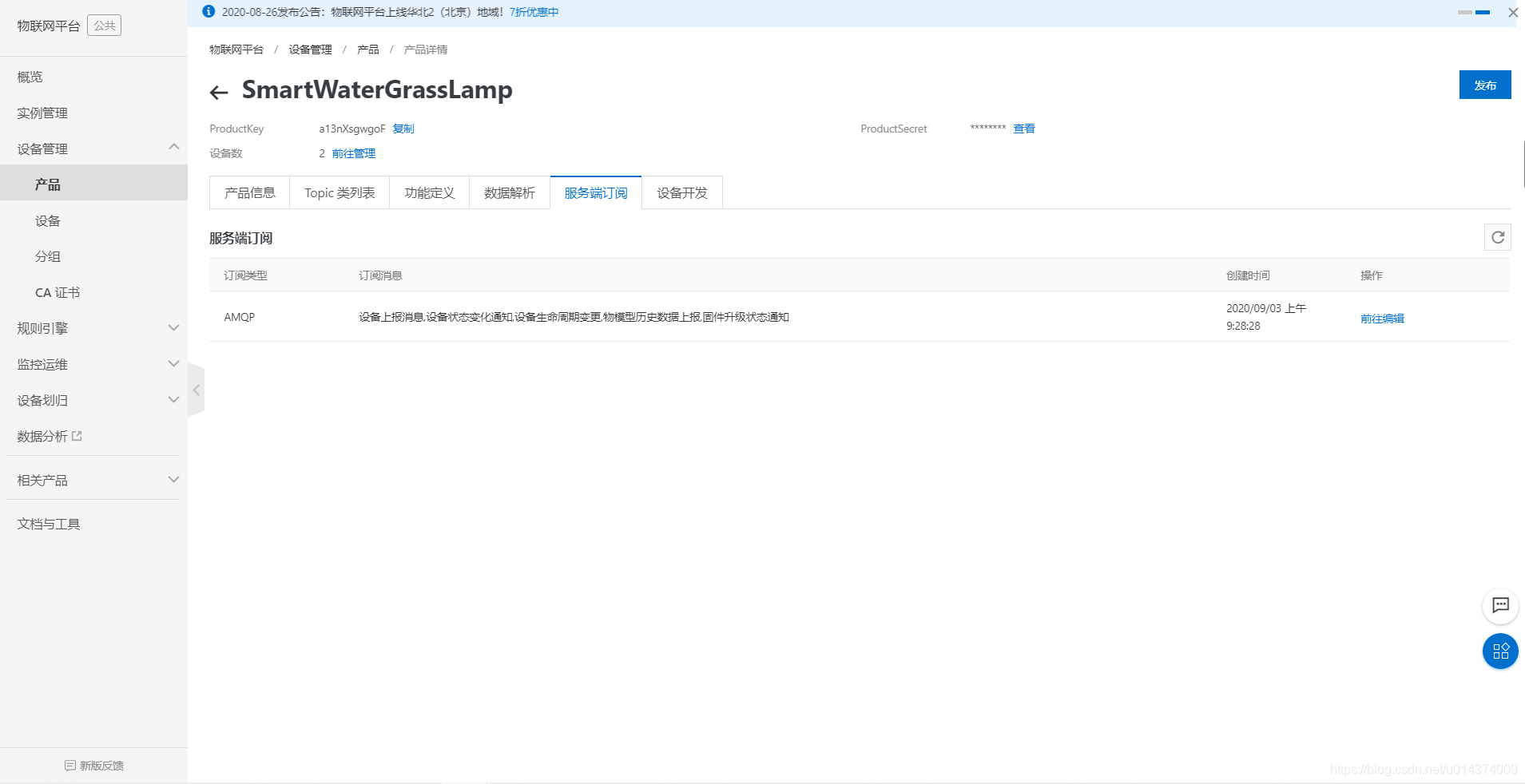Click 前往编辑 for AMQP subscription
Image resolution: width=1525 pixels, height=784 pixels.
coord(1382,319)
